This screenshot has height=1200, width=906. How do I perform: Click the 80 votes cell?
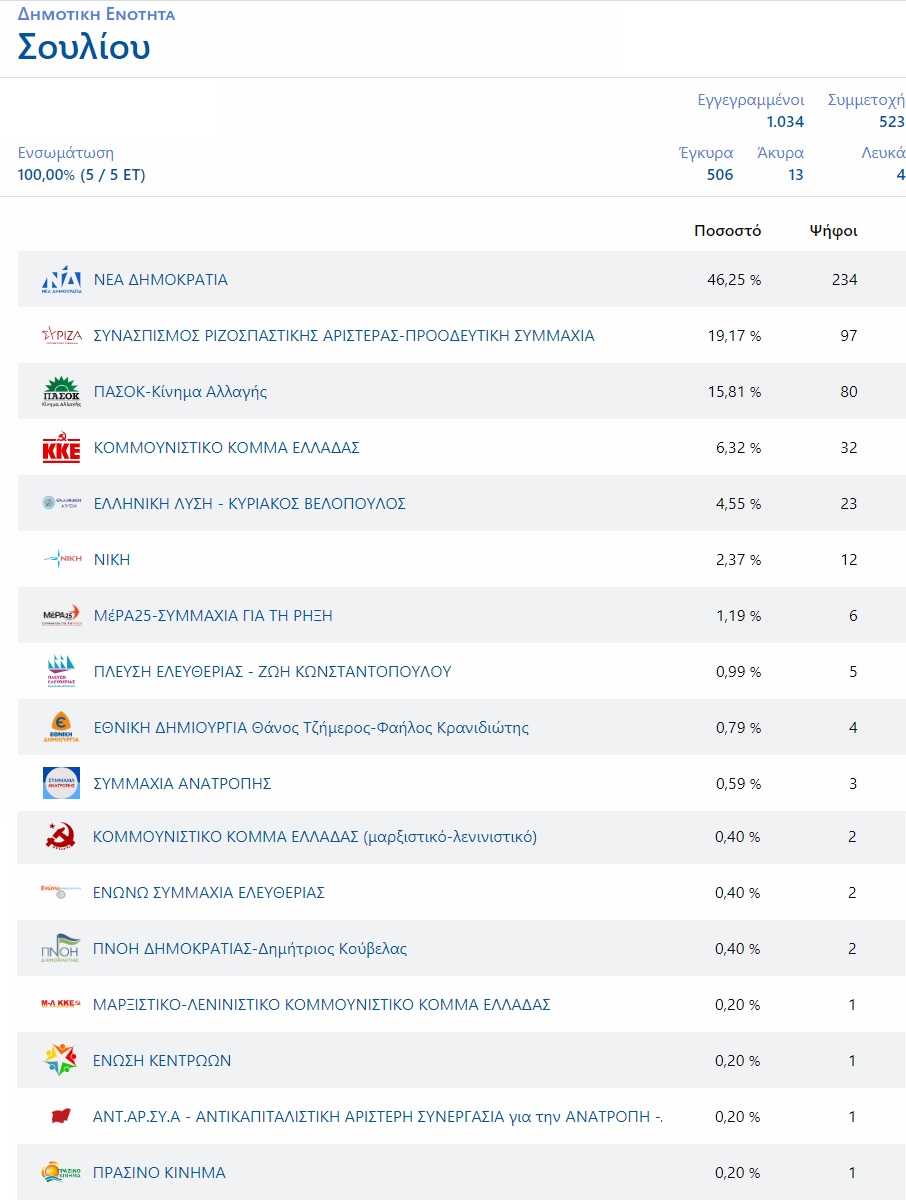click(x=849, y=392)
